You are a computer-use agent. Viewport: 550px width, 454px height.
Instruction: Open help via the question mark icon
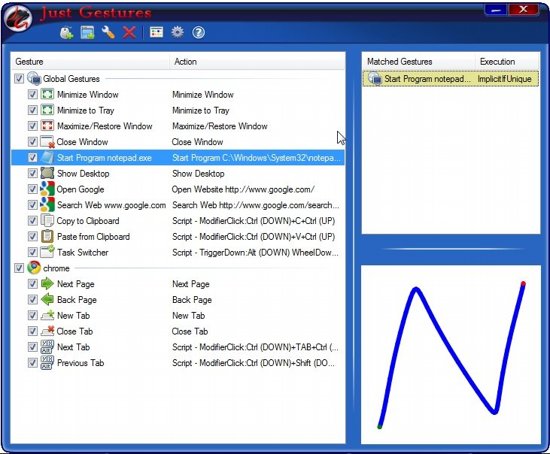pos(199,33)
